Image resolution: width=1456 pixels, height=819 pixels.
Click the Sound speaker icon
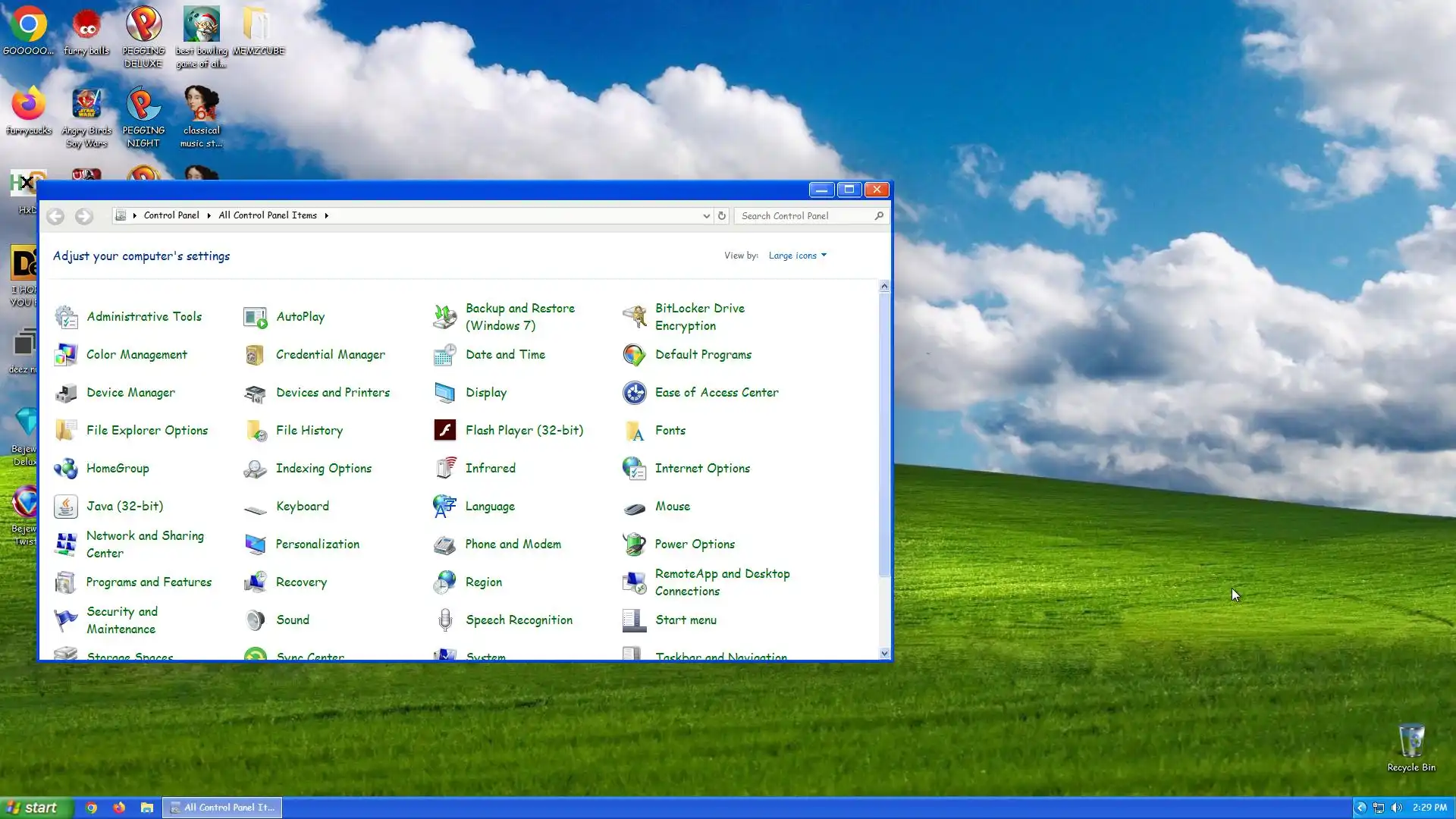tap(256, 620)
